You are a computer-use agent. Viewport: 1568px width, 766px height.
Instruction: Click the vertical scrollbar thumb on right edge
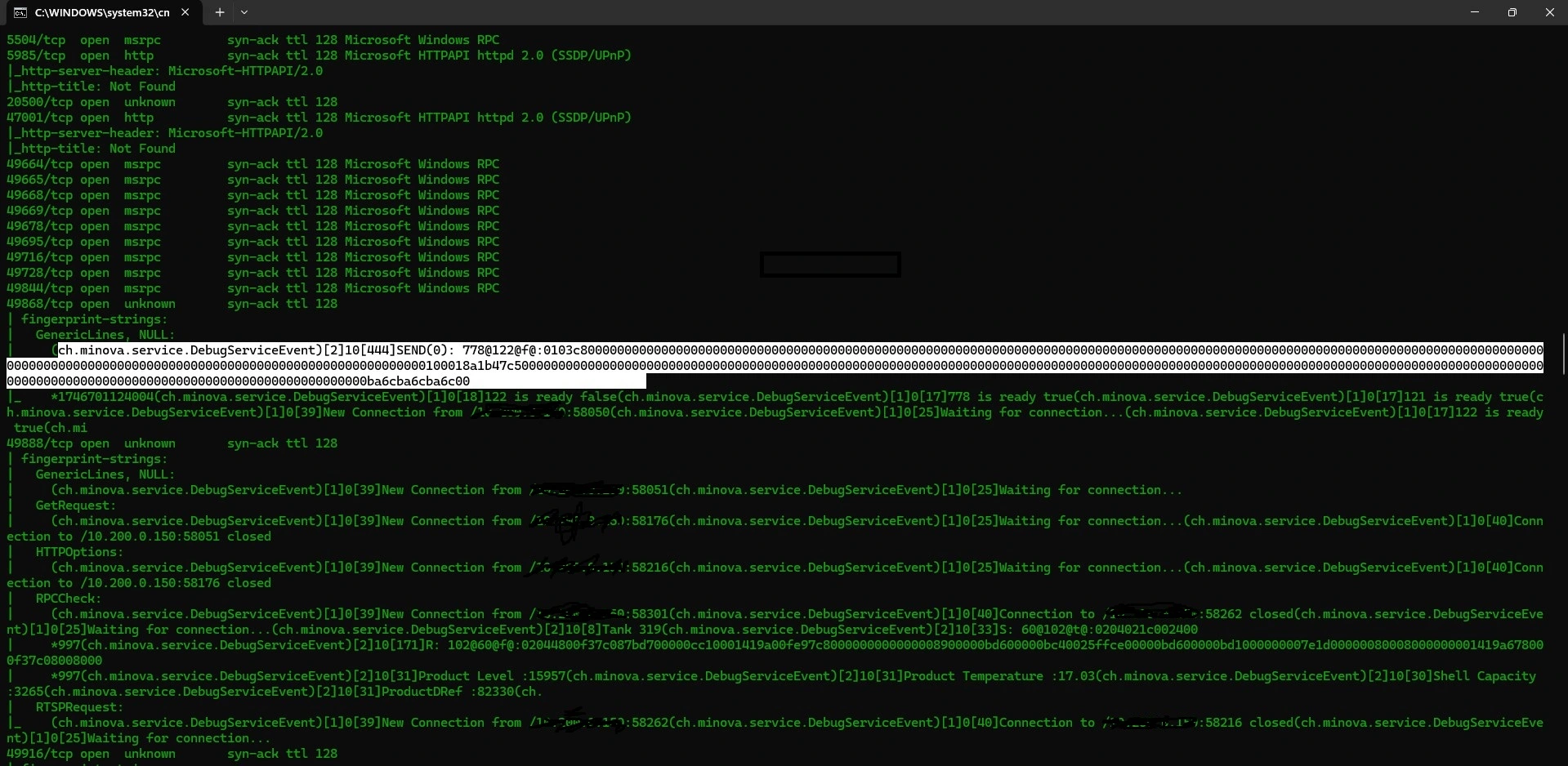(x=1563, y=353)
